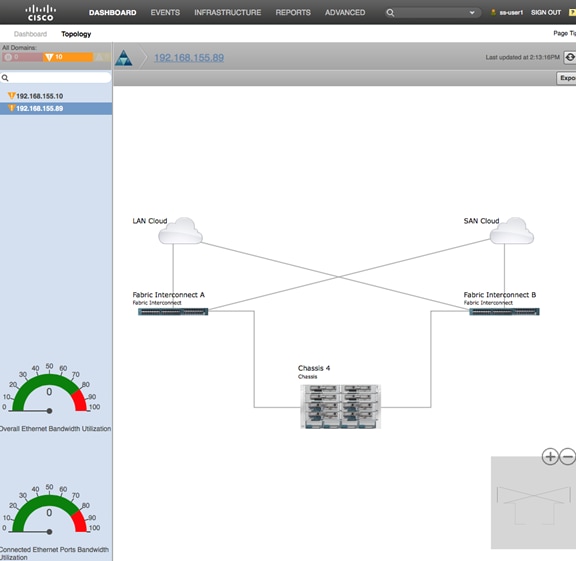Open the REPORTS menu
This screenshot has height=561, width=576.
293,12
